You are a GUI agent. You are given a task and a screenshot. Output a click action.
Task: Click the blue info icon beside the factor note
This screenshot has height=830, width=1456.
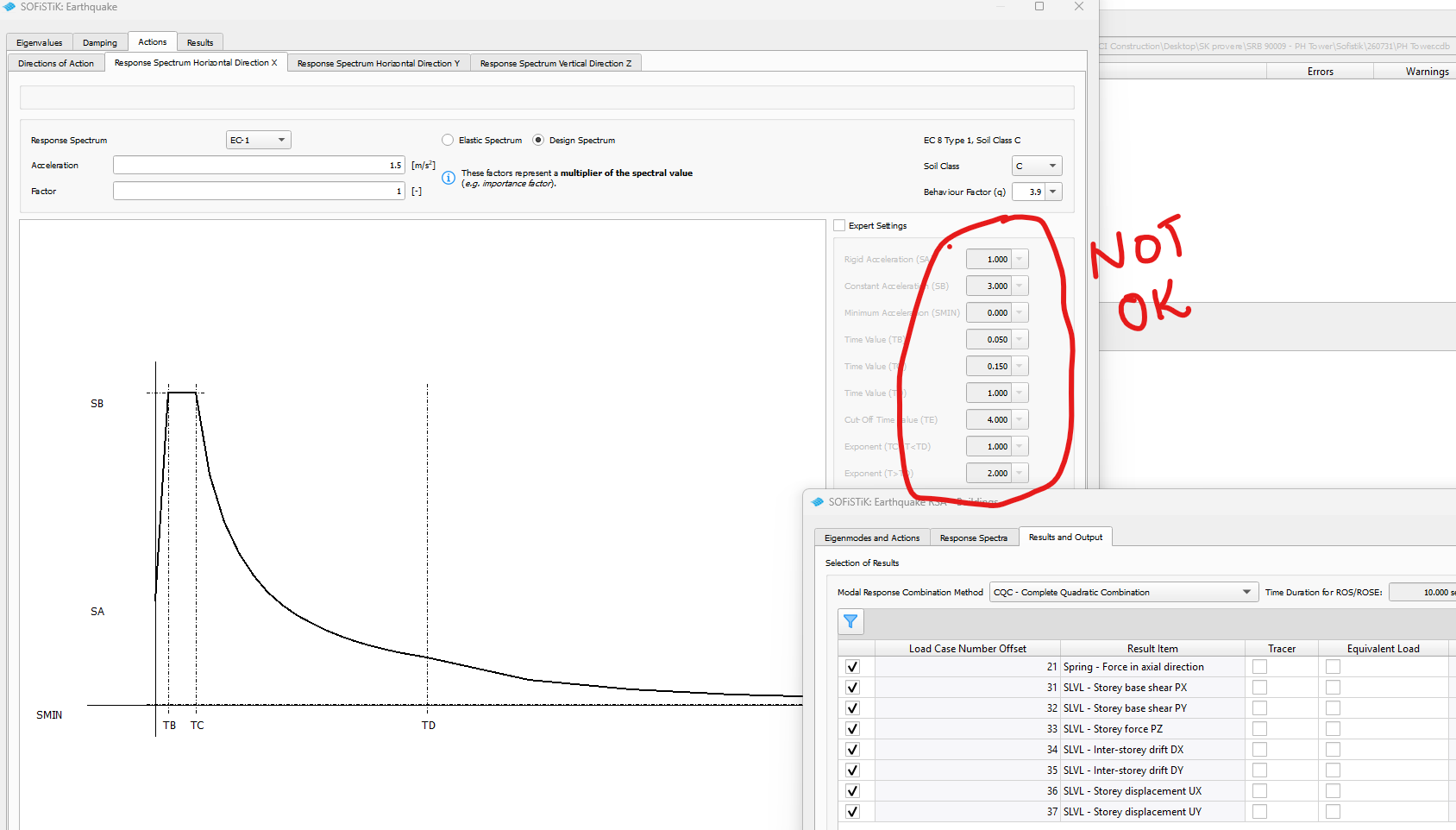click(x=449, y=178)
